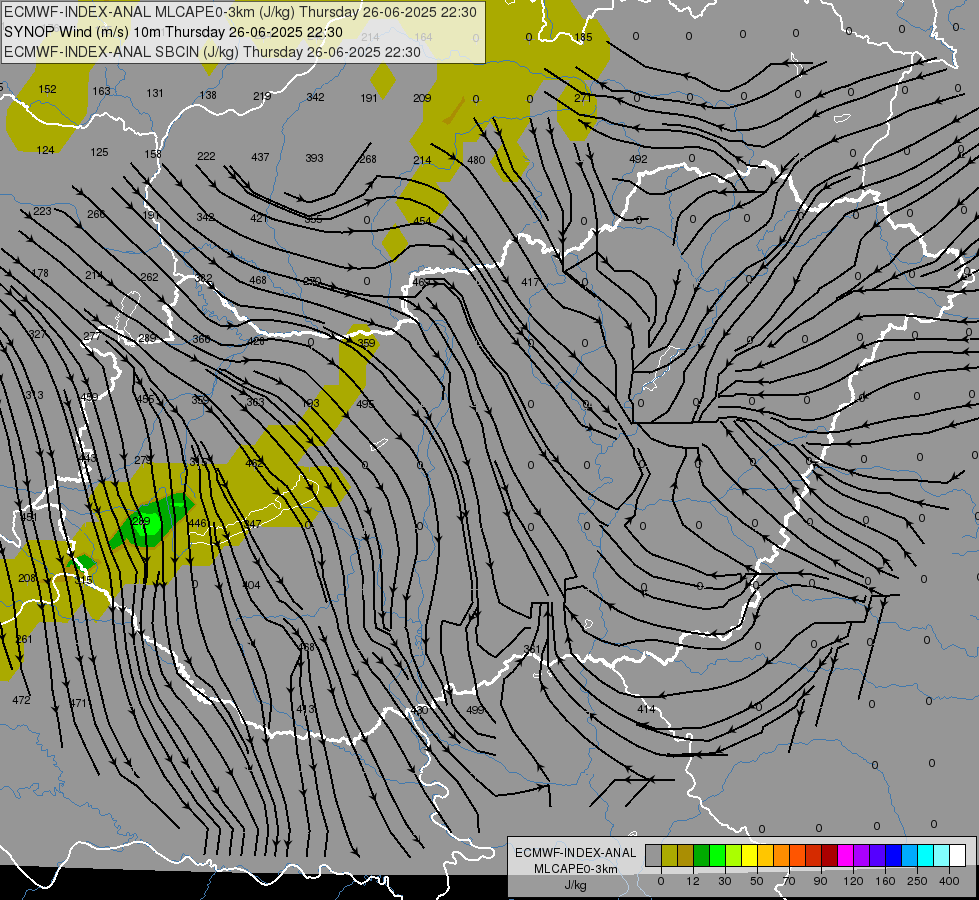979x900 pixels.
Task: Click the legend label ECMWF-INDEX-ANAL
Action: 575,853
